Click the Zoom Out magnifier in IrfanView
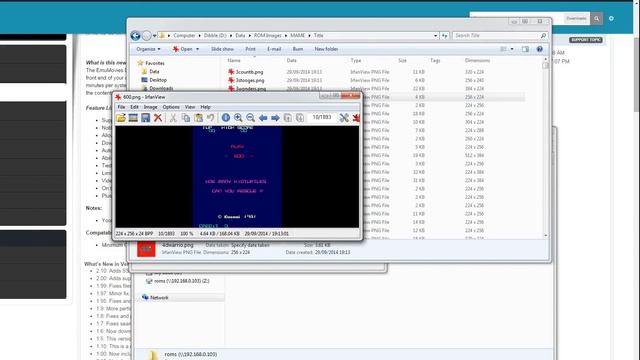Screen dimensions: 640x360 [x=251, y=118]
